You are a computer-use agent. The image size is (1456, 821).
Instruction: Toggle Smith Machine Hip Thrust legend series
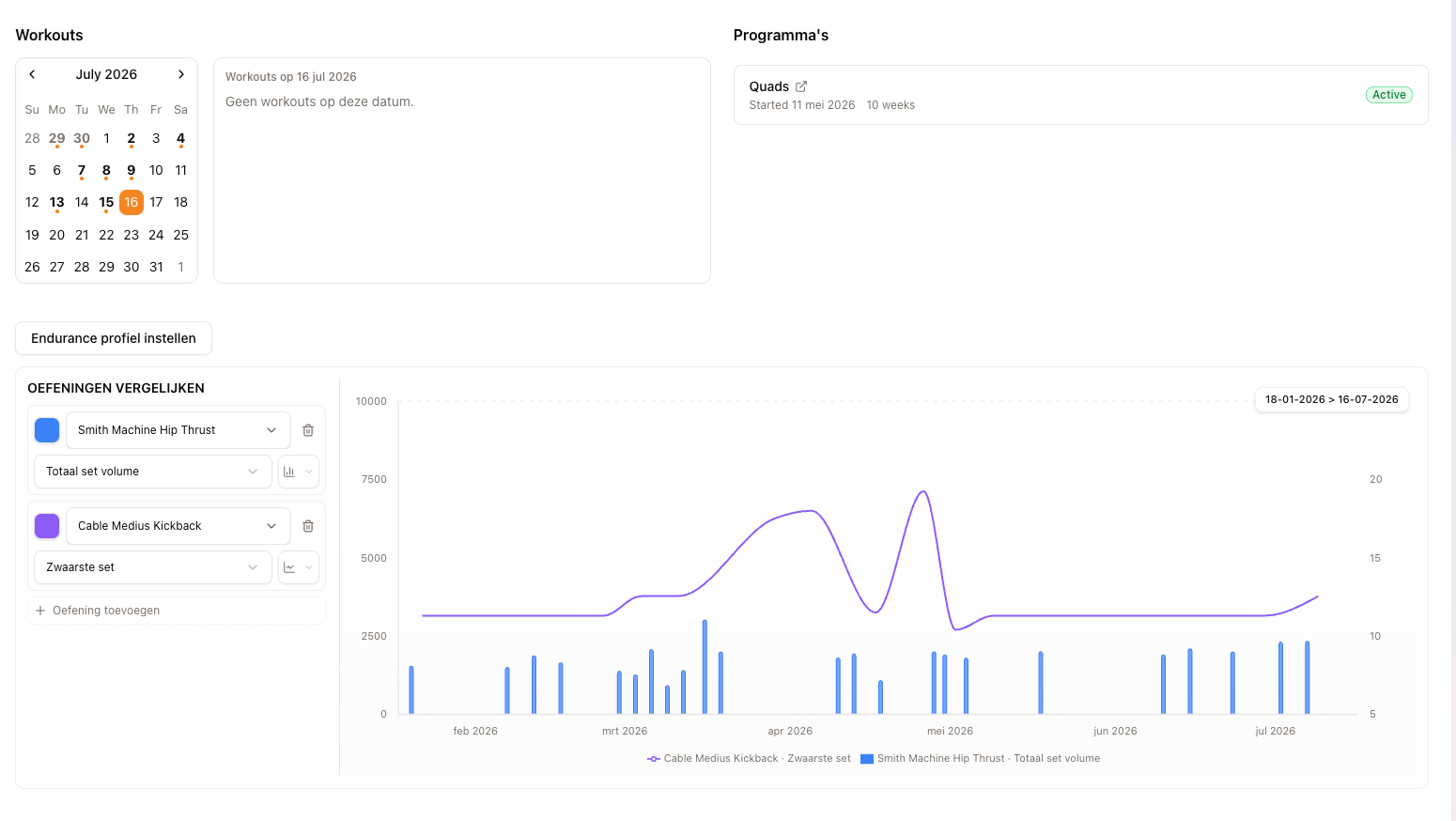pyautogui.click(x=980, y=758)
